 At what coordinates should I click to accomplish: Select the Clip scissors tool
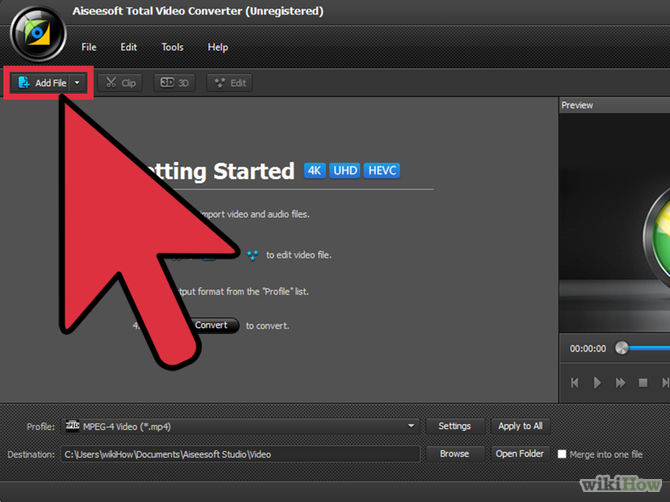120,82
